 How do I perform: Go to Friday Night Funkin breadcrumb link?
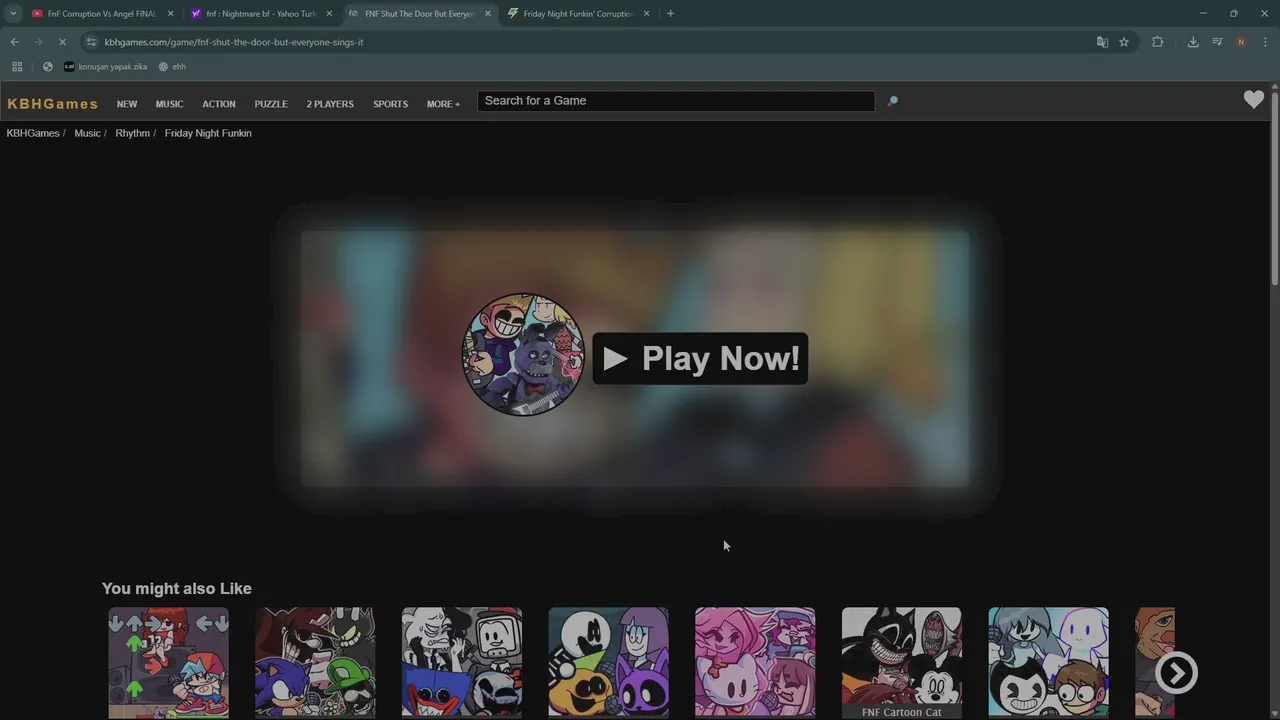coord(208,133)
